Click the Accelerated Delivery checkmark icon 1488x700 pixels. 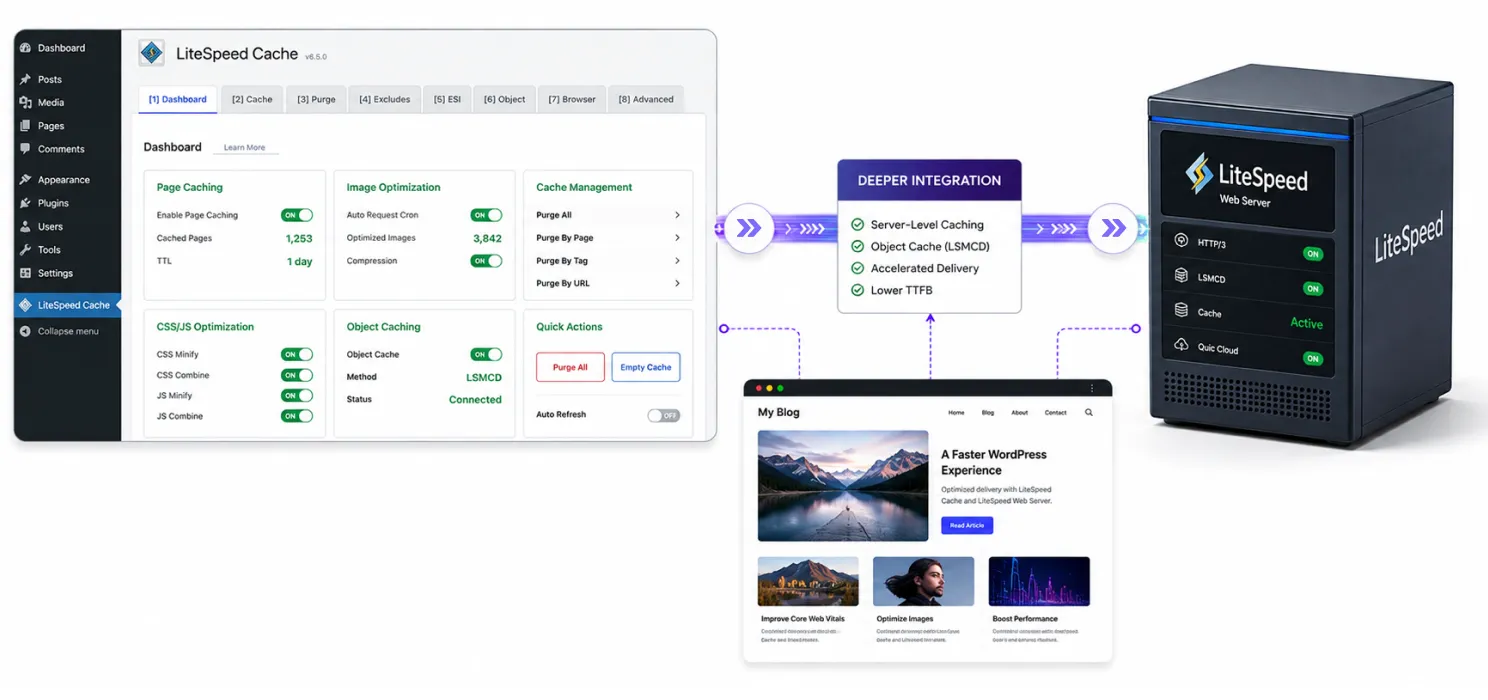(x=857, y=268)
